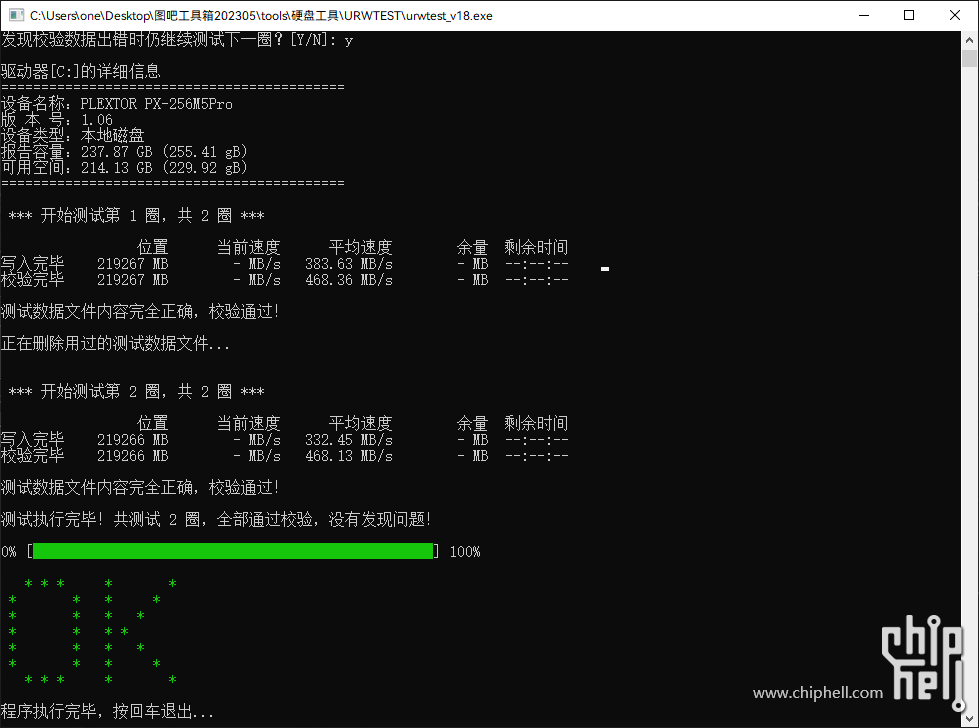
Task: Click reported capacity 237.87 GB value
Action: coord(116,152)
